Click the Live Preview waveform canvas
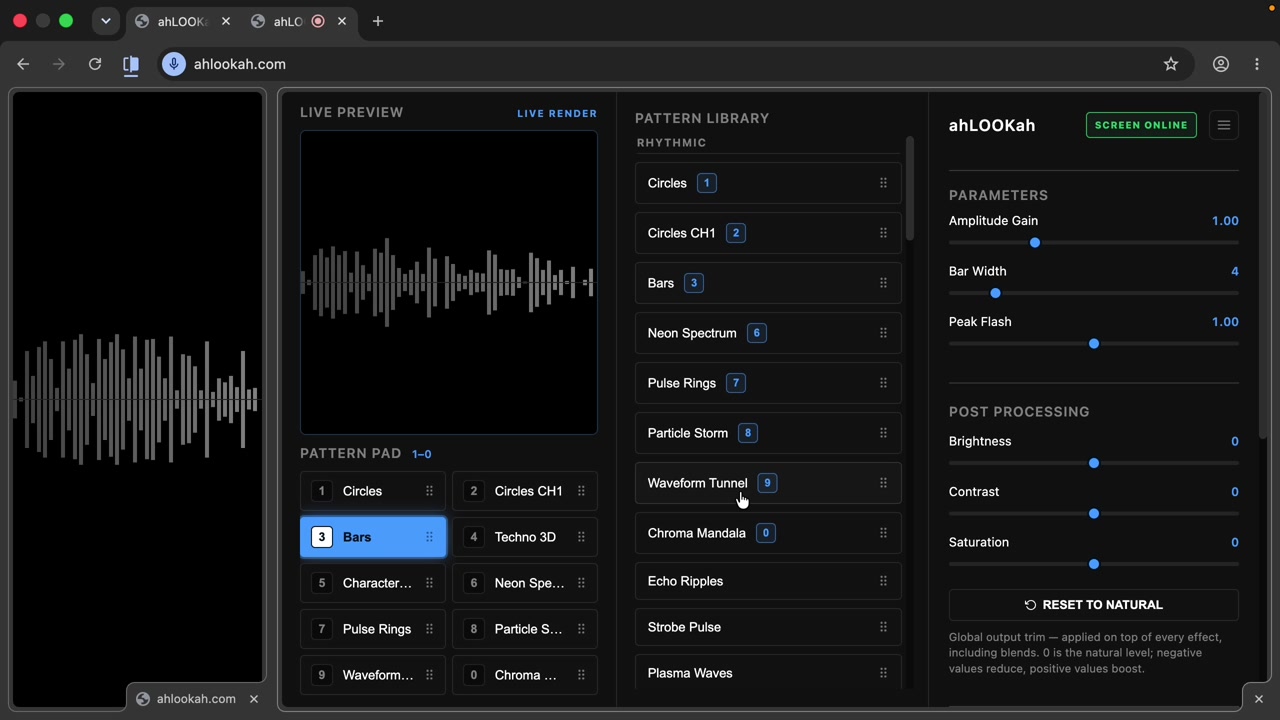Image resolution: width=1280 pixels, height=720 pixels. pyautogui.click(x=449, y=283)
